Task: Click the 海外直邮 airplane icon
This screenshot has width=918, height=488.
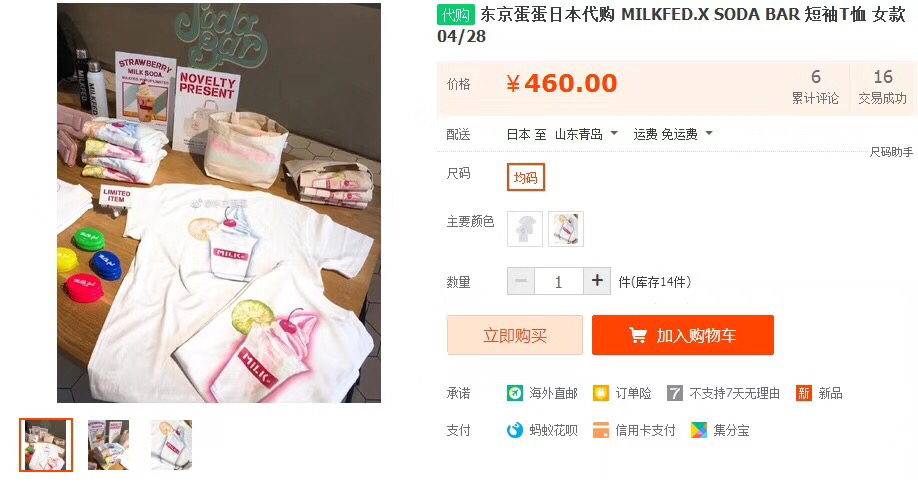Action: pyautogui.click(x=515, y=393)
